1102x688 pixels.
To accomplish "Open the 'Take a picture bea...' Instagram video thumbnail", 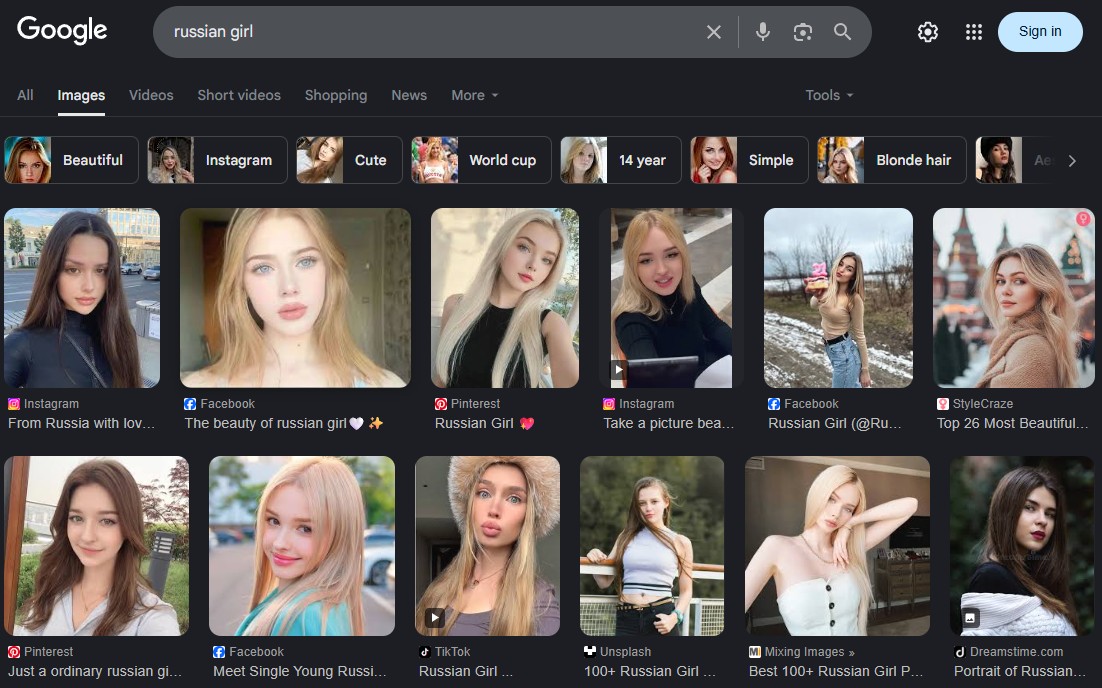I will pos(671,298).
